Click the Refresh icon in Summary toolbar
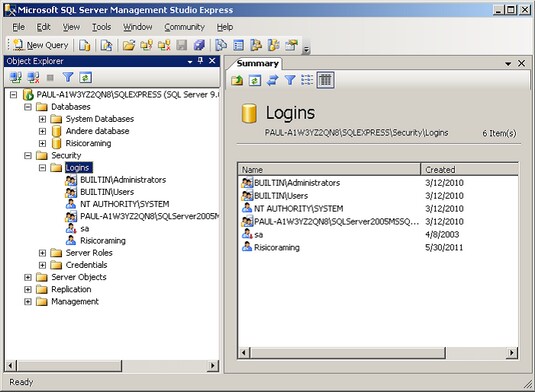The image size is (535, 392). [255, 81]
